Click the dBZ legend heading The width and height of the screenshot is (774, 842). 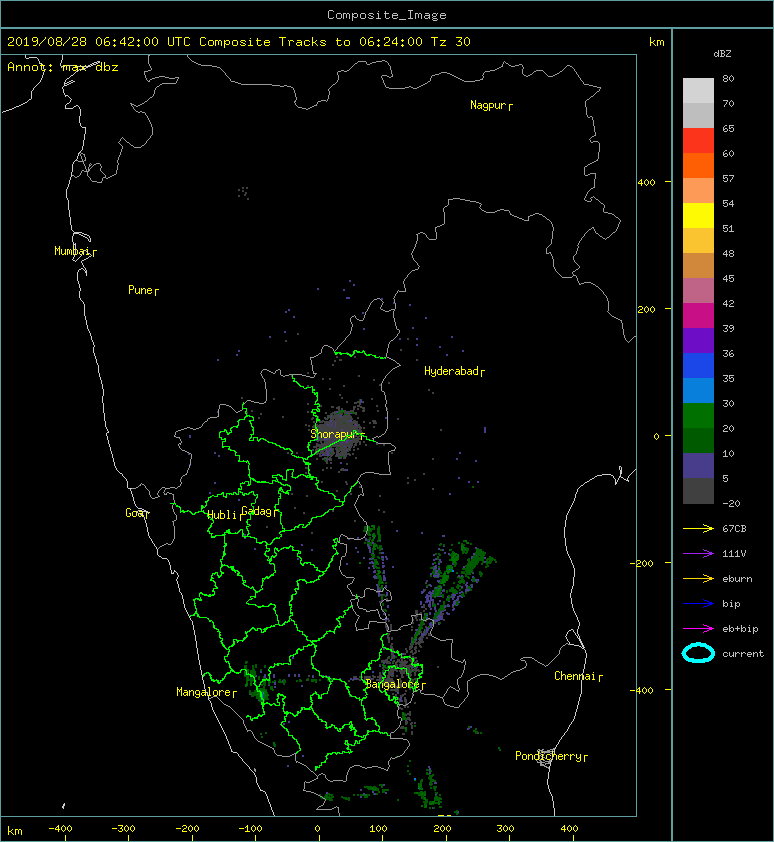[x=722, y=54]
